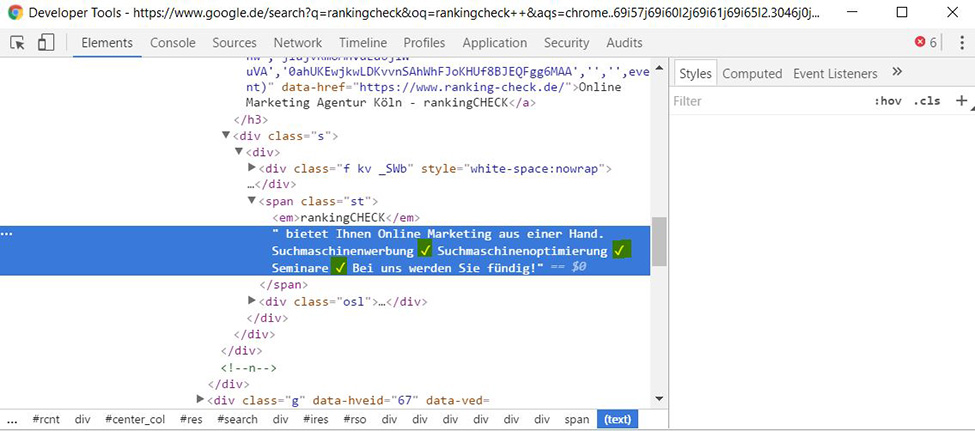Image resolution: width=975 pixels, height=431 pixels.
Task: Toggle the :hov element state button
Action: (x=888, y=101)
